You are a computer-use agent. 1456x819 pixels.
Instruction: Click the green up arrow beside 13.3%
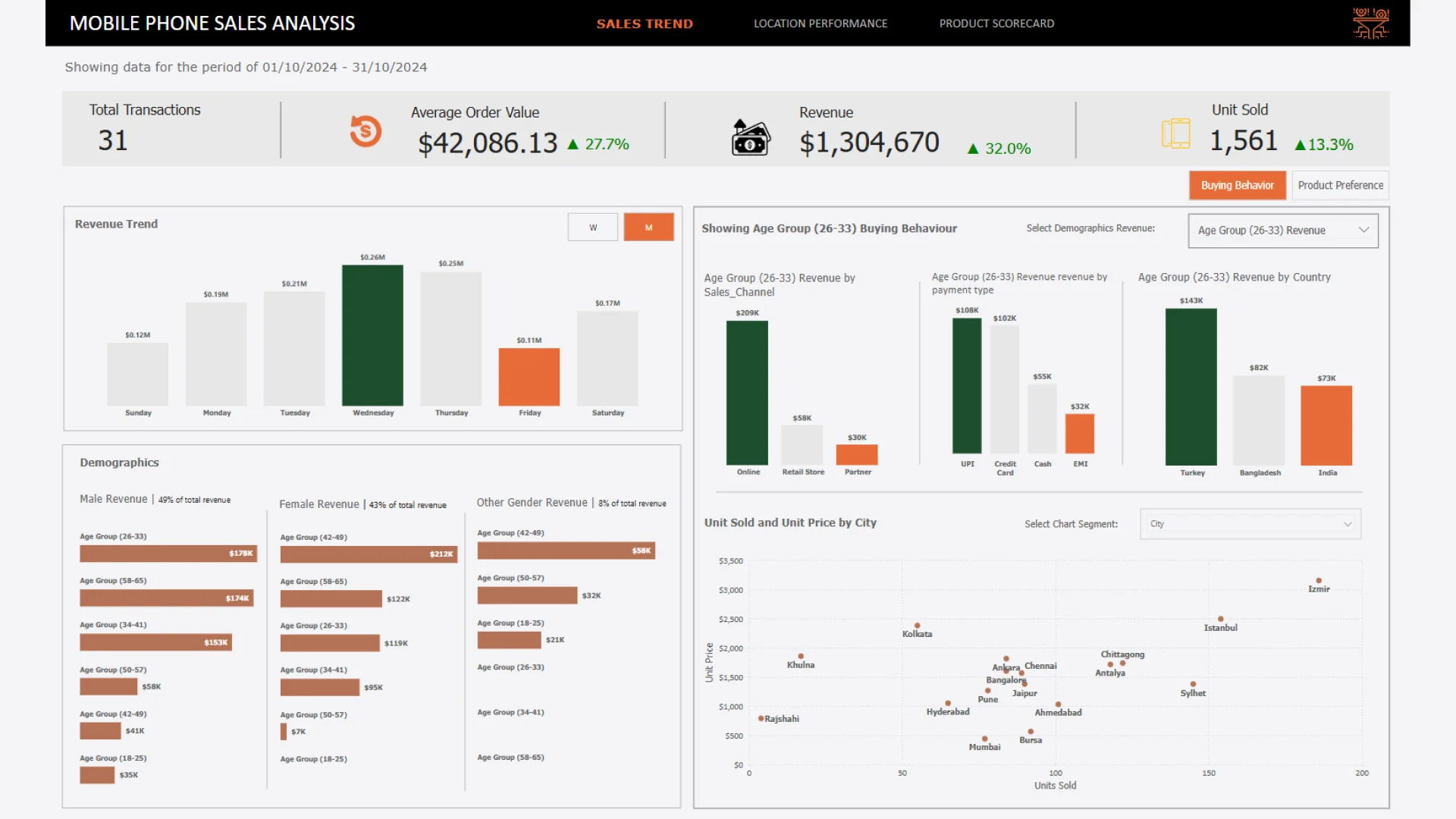pos(1300,145)
